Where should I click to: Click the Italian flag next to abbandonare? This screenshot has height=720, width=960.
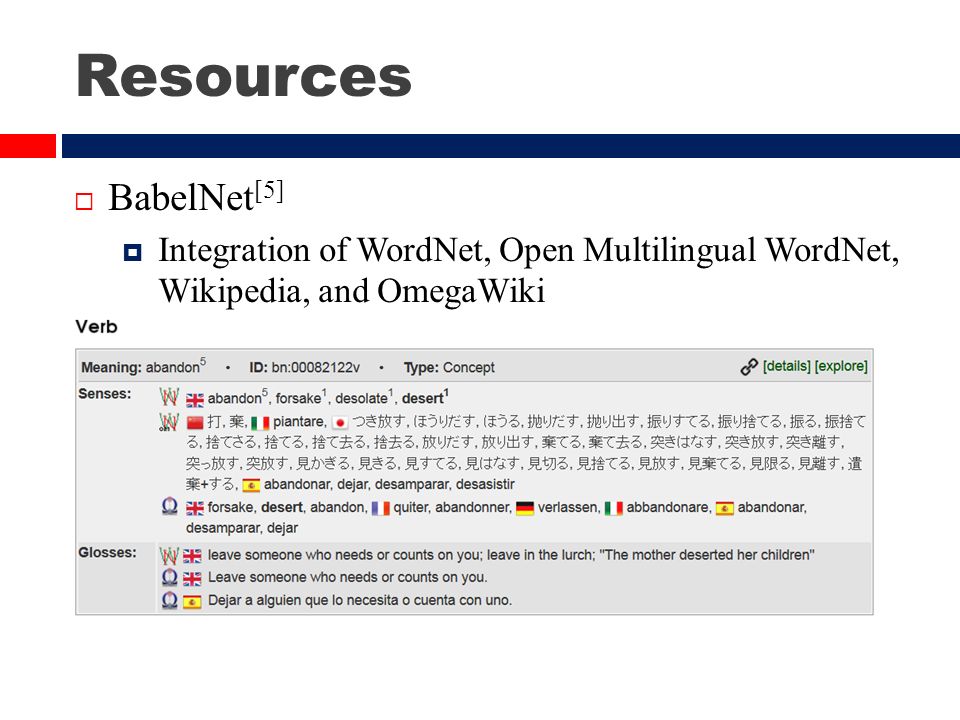pos(613,508)
